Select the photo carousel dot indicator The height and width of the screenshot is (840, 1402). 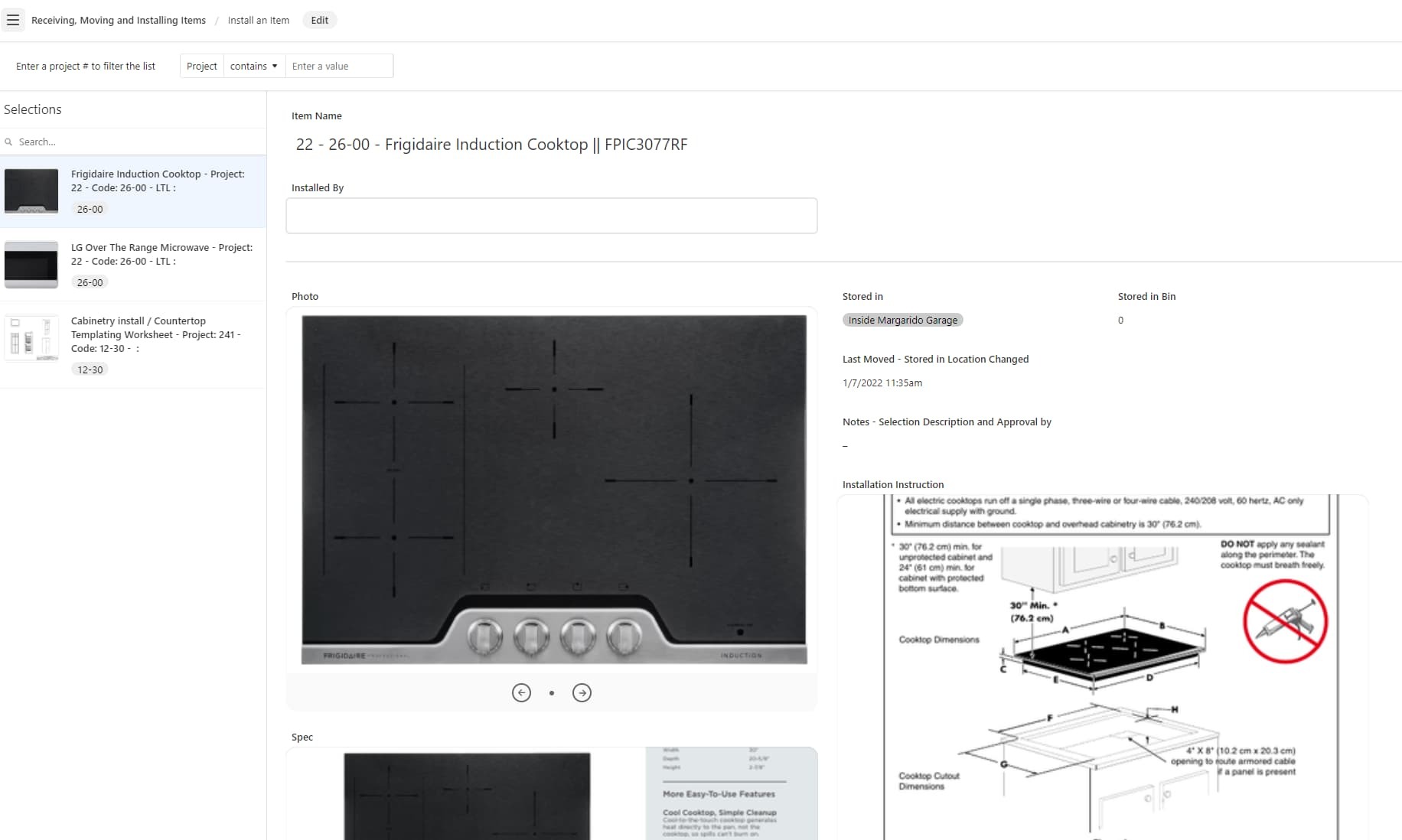pyautogui.click(x=552, y=693)
